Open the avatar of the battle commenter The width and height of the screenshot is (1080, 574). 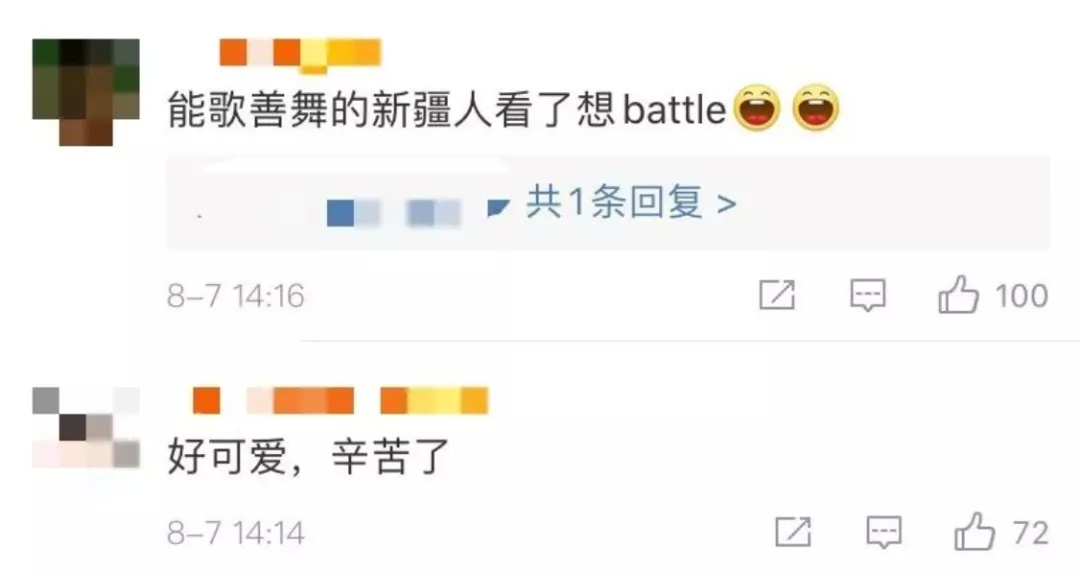[86, 92]
